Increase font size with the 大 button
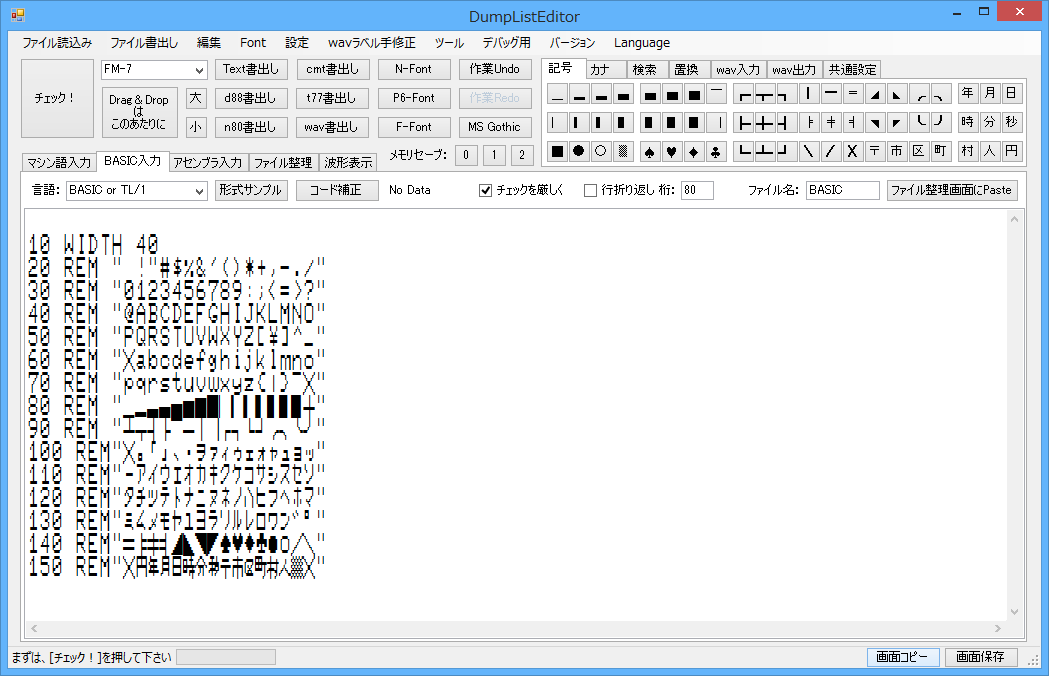 tap(195, 98)
